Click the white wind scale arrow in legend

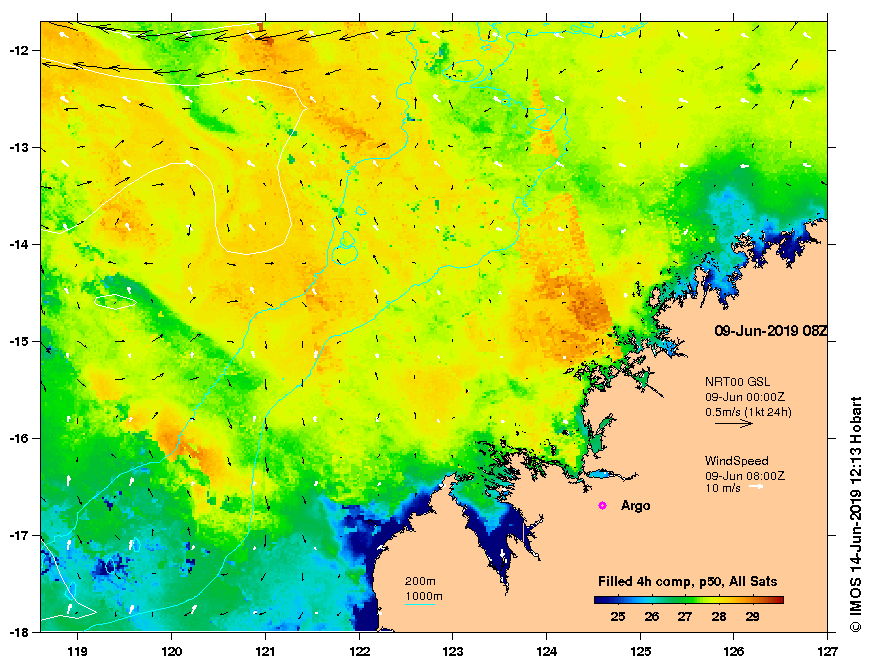(756, 487)
